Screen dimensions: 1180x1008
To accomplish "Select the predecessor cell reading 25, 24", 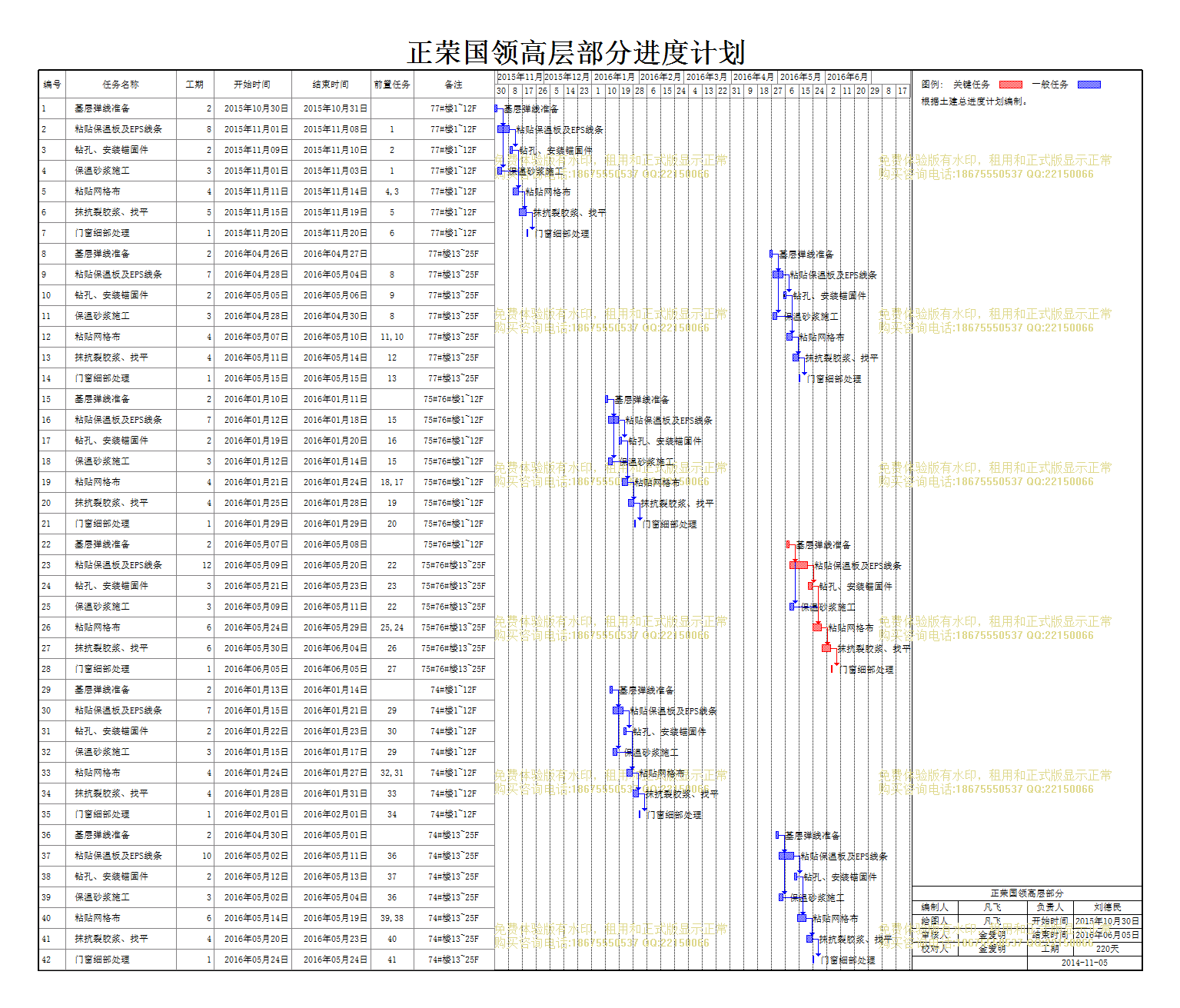I will coord(392,627).
